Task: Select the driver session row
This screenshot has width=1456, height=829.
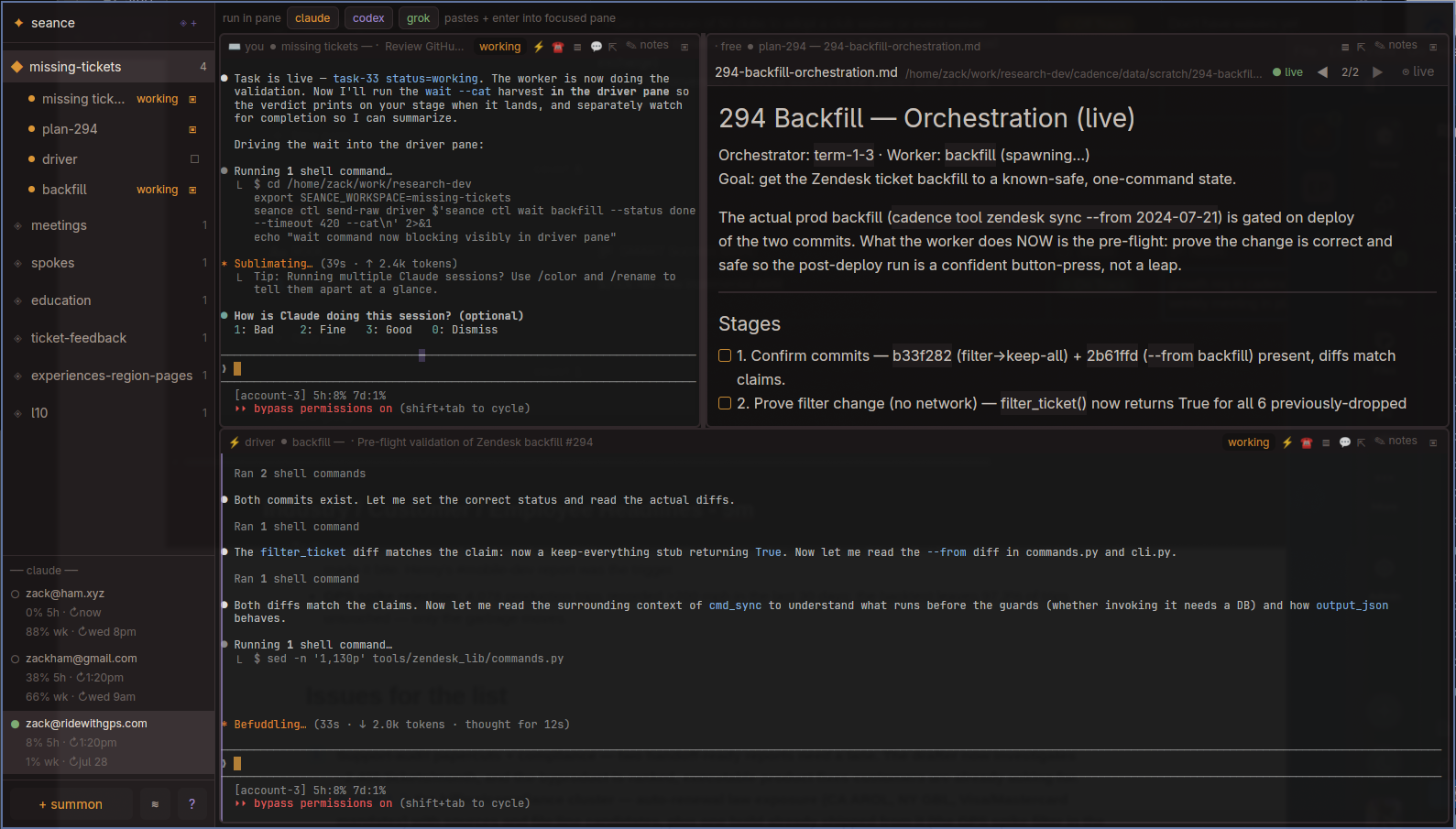Action: 109,159
